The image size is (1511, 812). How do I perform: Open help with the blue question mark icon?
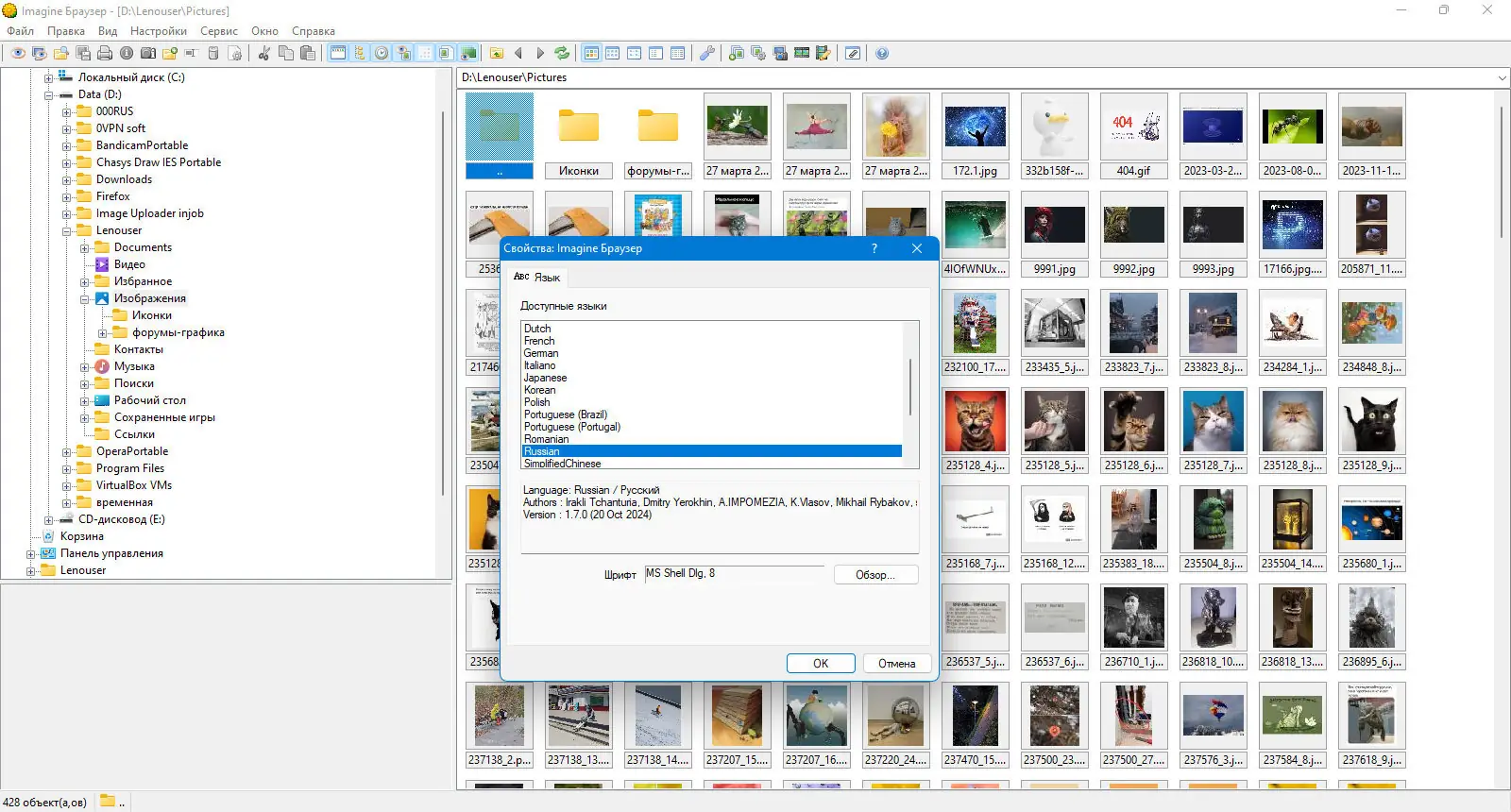point(882,54)
